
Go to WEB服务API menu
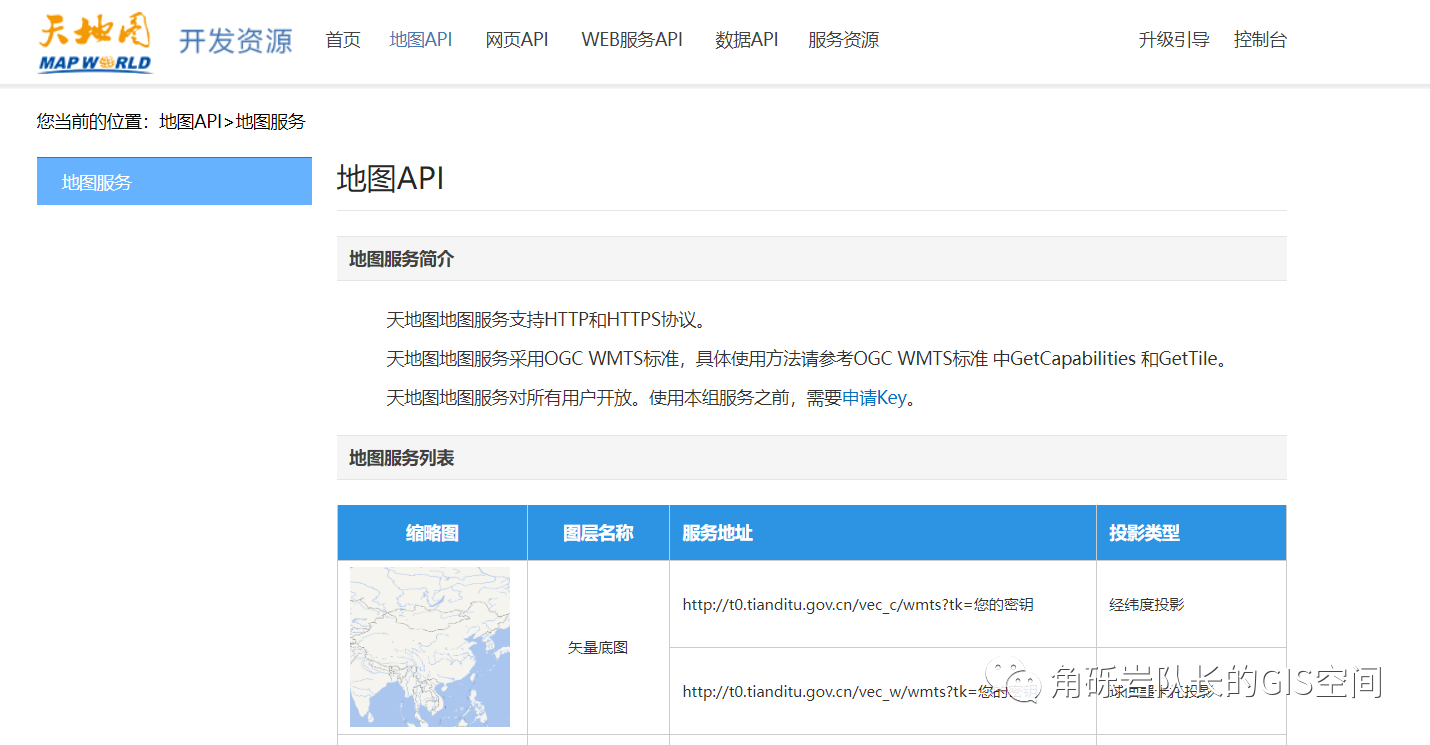pos(632,40)
